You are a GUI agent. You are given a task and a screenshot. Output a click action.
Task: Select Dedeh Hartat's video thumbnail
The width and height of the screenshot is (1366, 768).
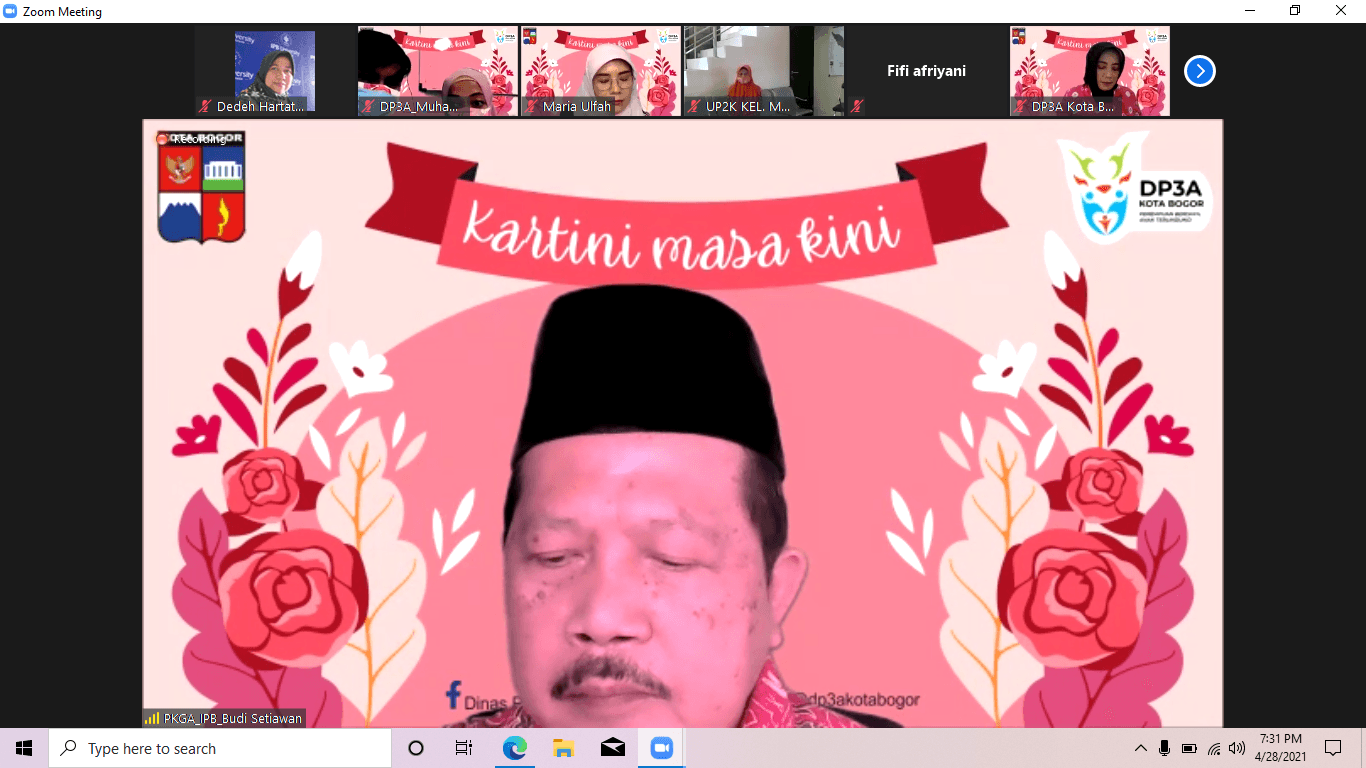coord(275,70)
